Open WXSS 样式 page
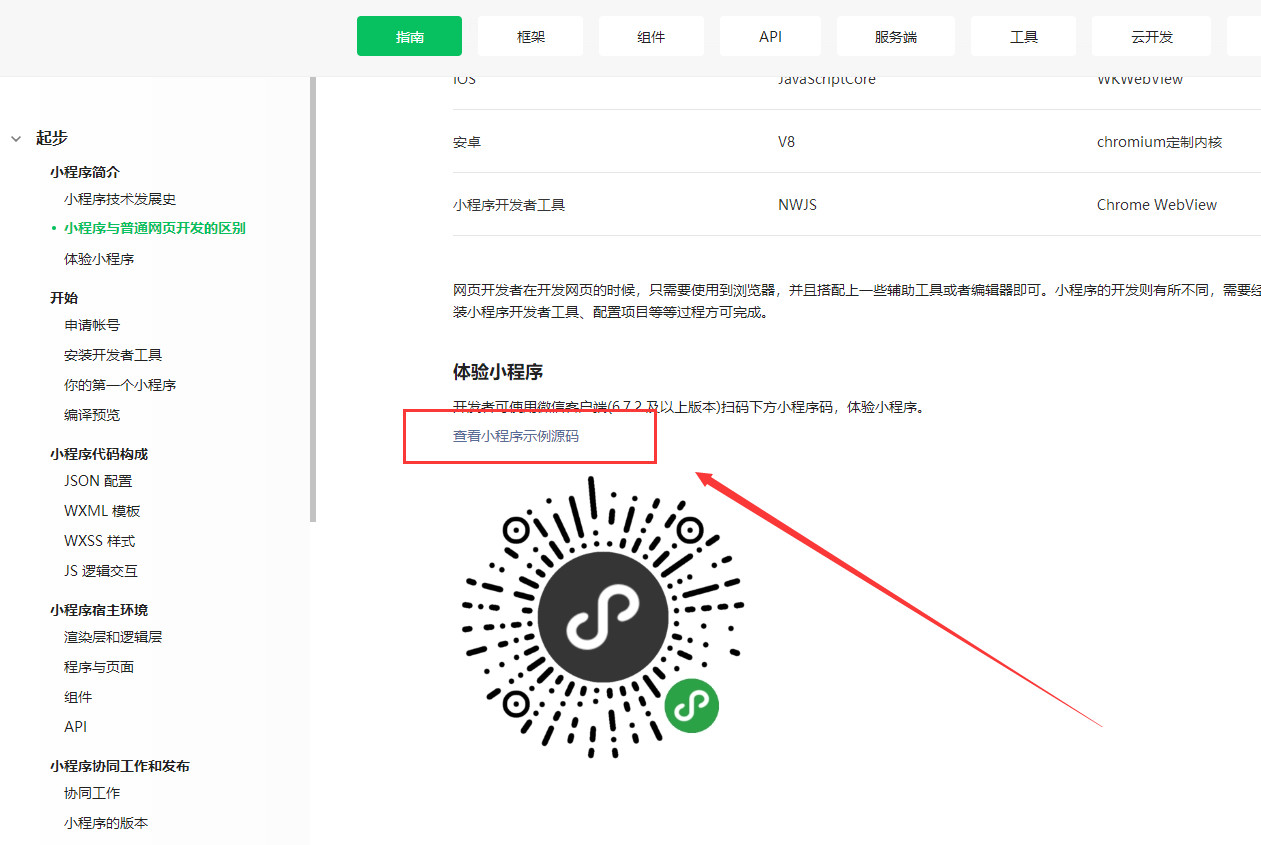 pos(99,541)
